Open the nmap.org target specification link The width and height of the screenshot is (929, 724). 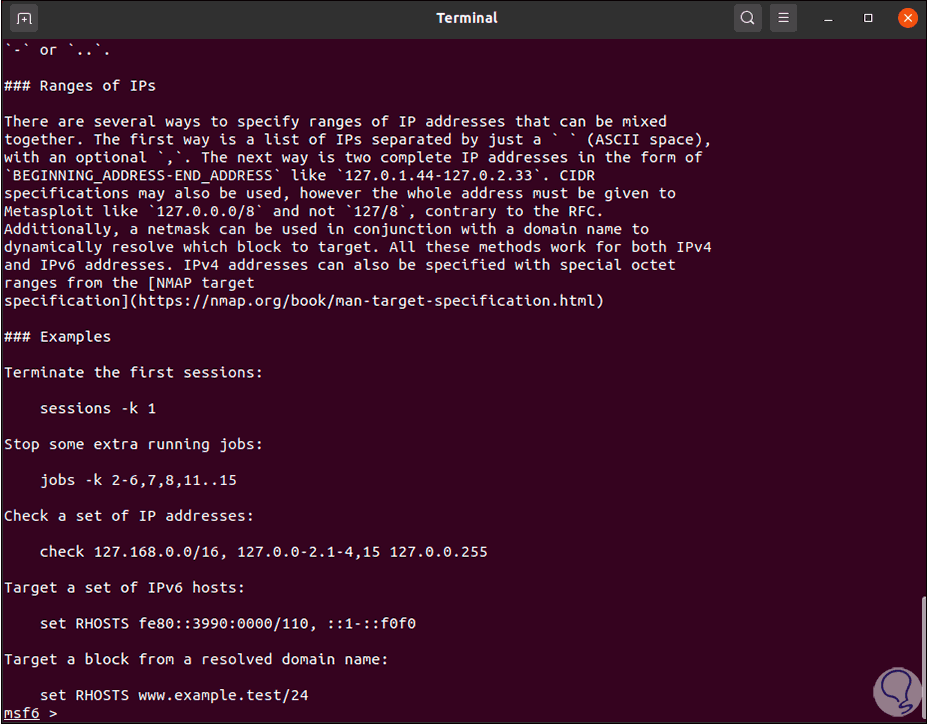tap(370, 300)
